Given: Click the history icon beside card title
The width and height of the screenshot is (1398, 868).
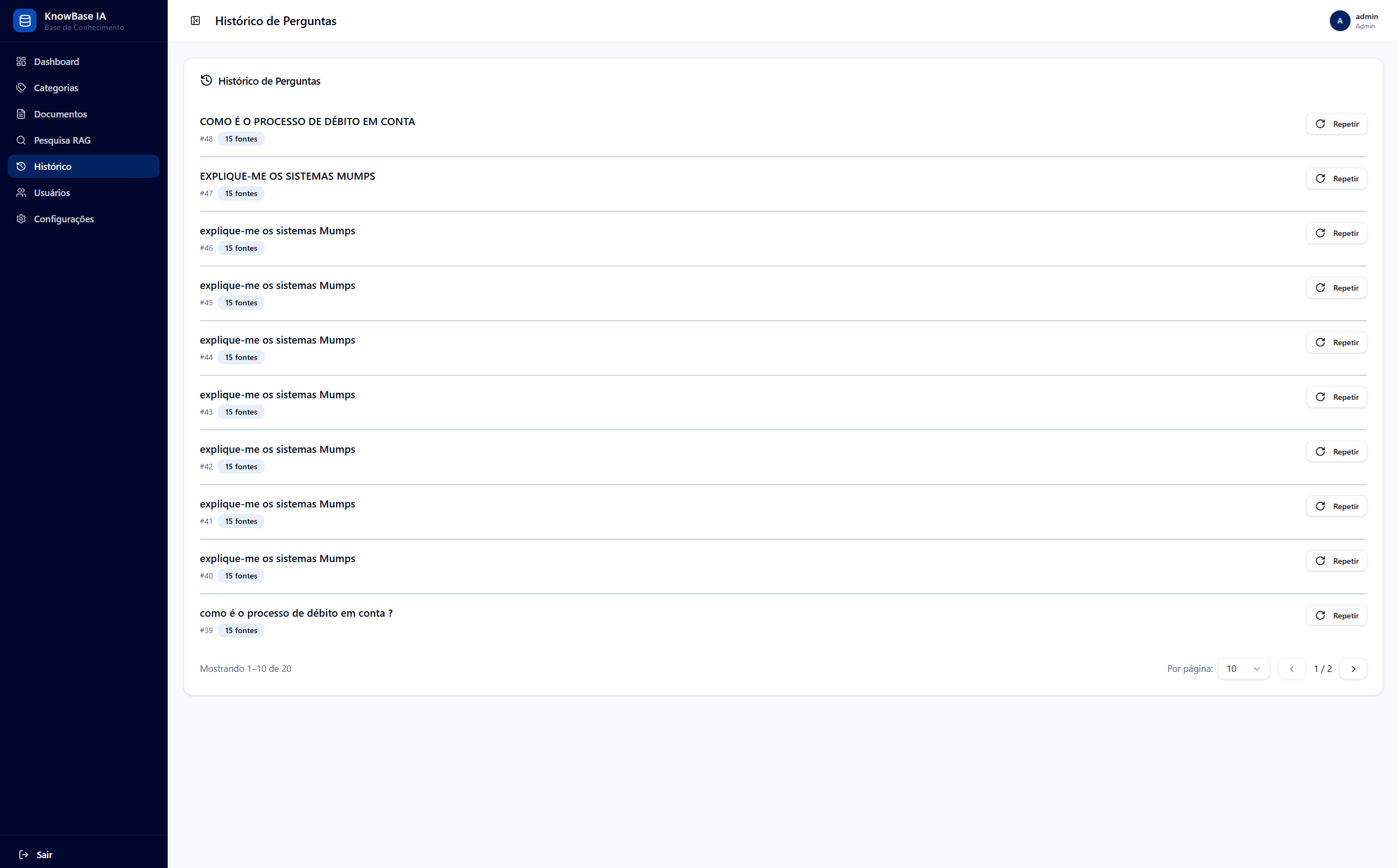Looking at the screenshot, I should pyautogui.click(x=206, y=80).
